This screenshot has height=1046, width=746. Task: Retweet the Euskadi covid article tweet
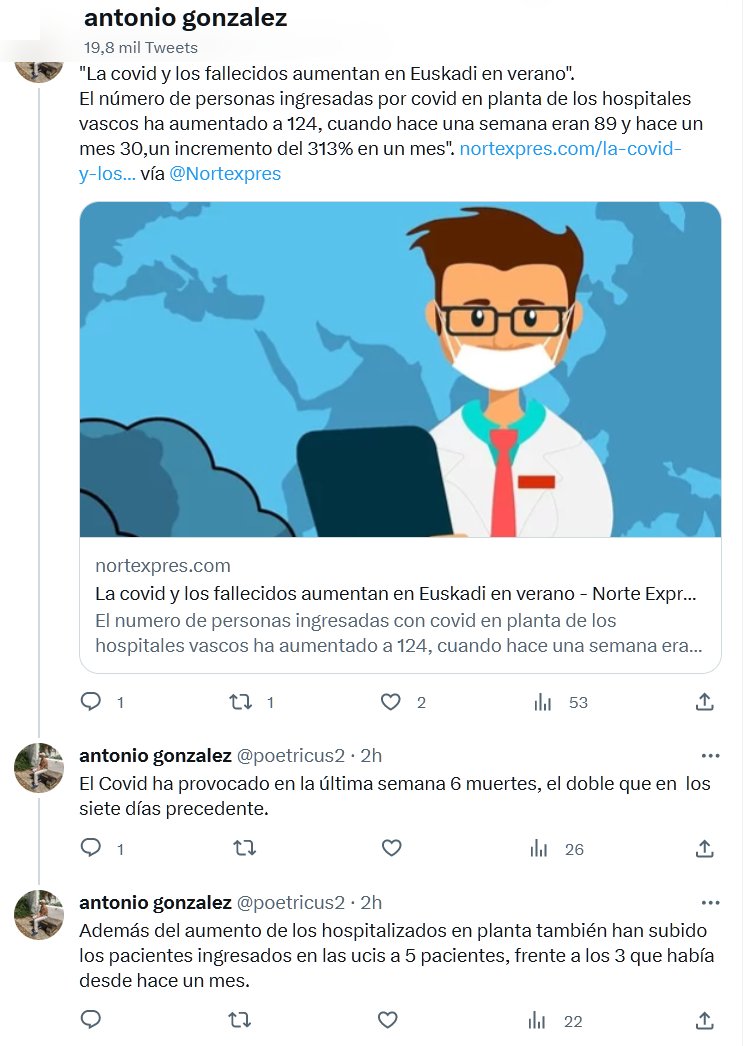pyautogui.click(x=241, y=702)
